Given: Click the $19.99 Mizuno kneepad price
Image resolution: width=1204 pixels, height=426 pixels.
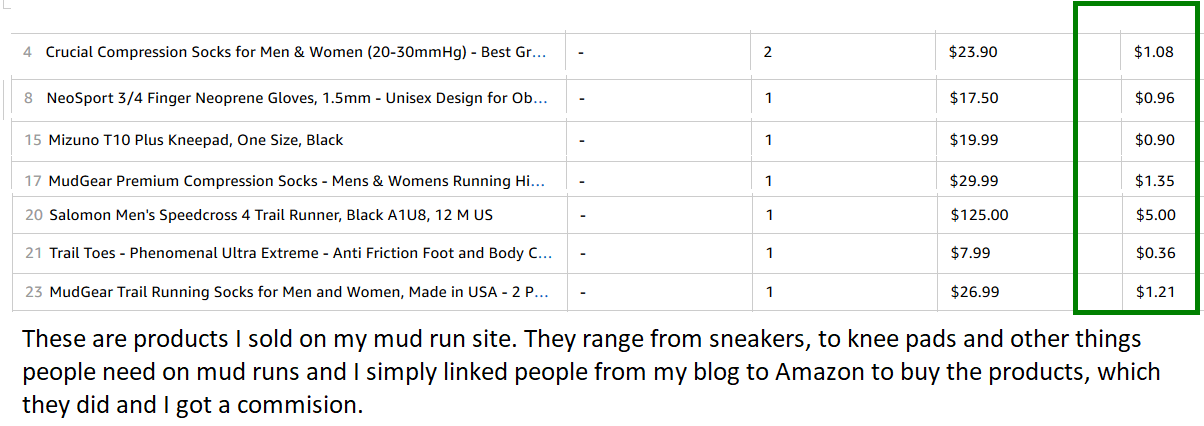Looking at the screenshot, I should coord(973,140).
